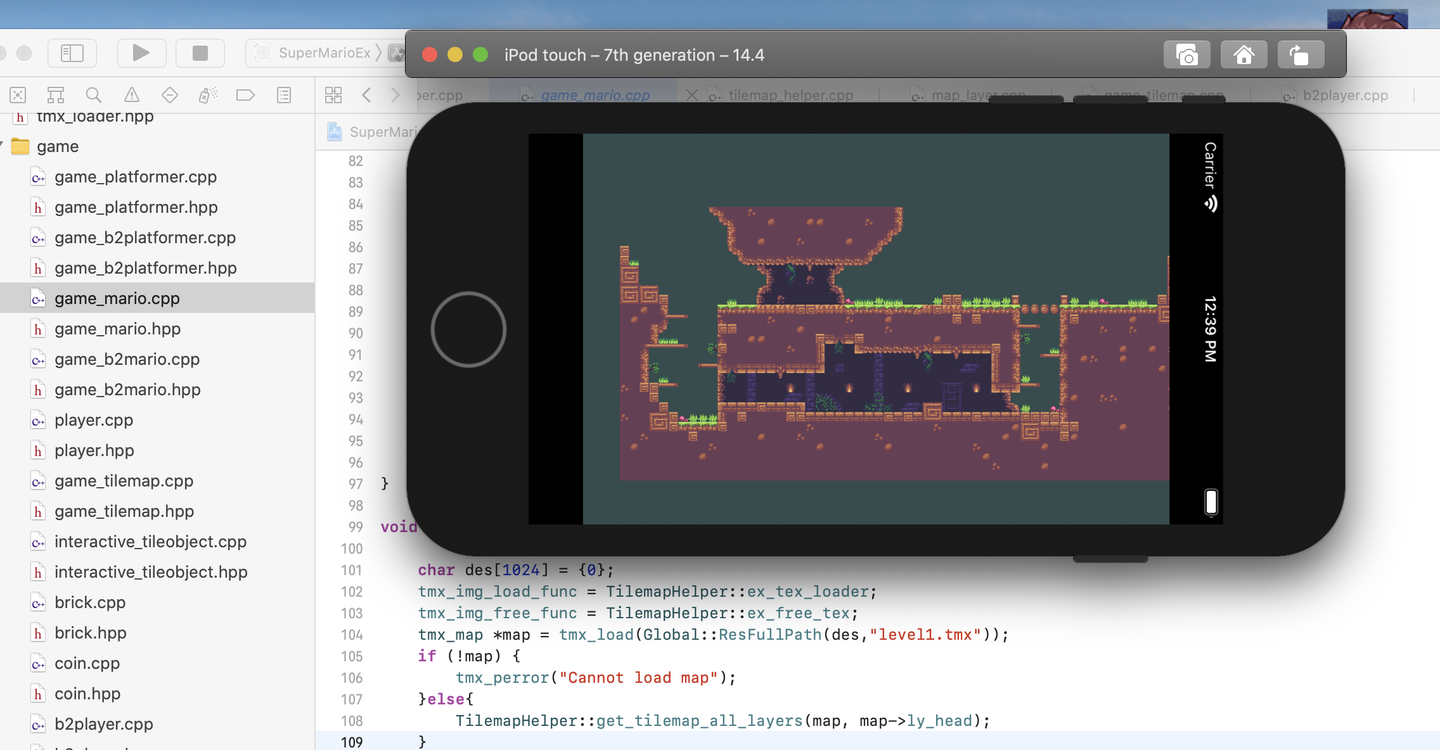Open the symbol navigator

tap(55, 95)
